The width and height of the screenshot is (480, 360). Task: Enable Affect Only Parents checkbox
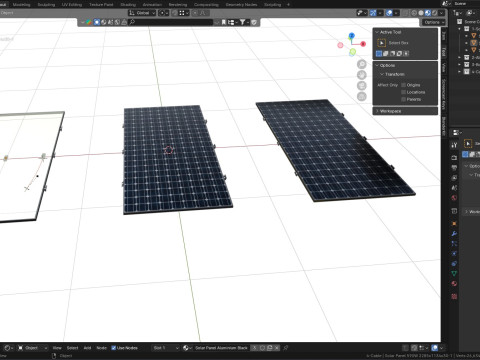[x=404, y=99]
